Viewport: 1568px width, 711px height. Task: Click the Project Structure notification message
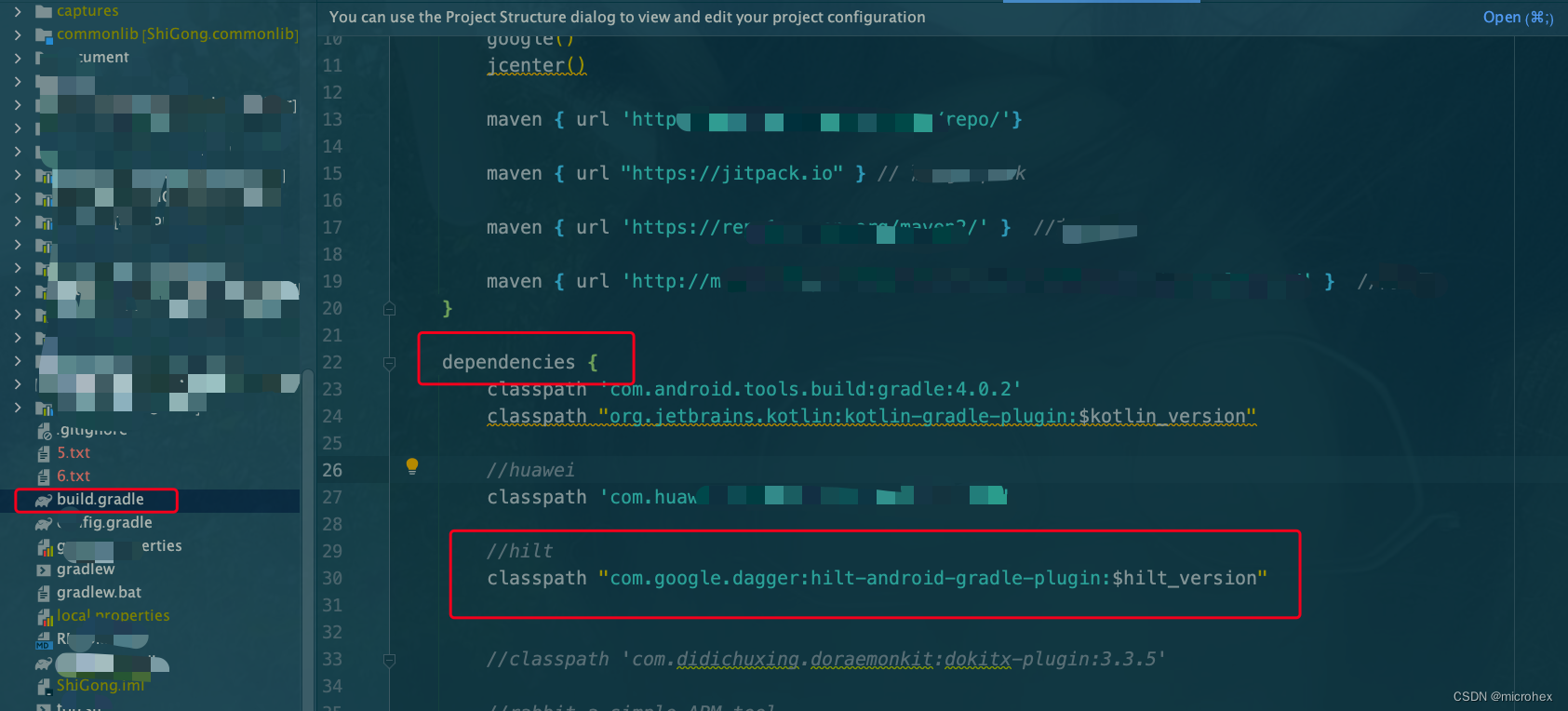627,17
